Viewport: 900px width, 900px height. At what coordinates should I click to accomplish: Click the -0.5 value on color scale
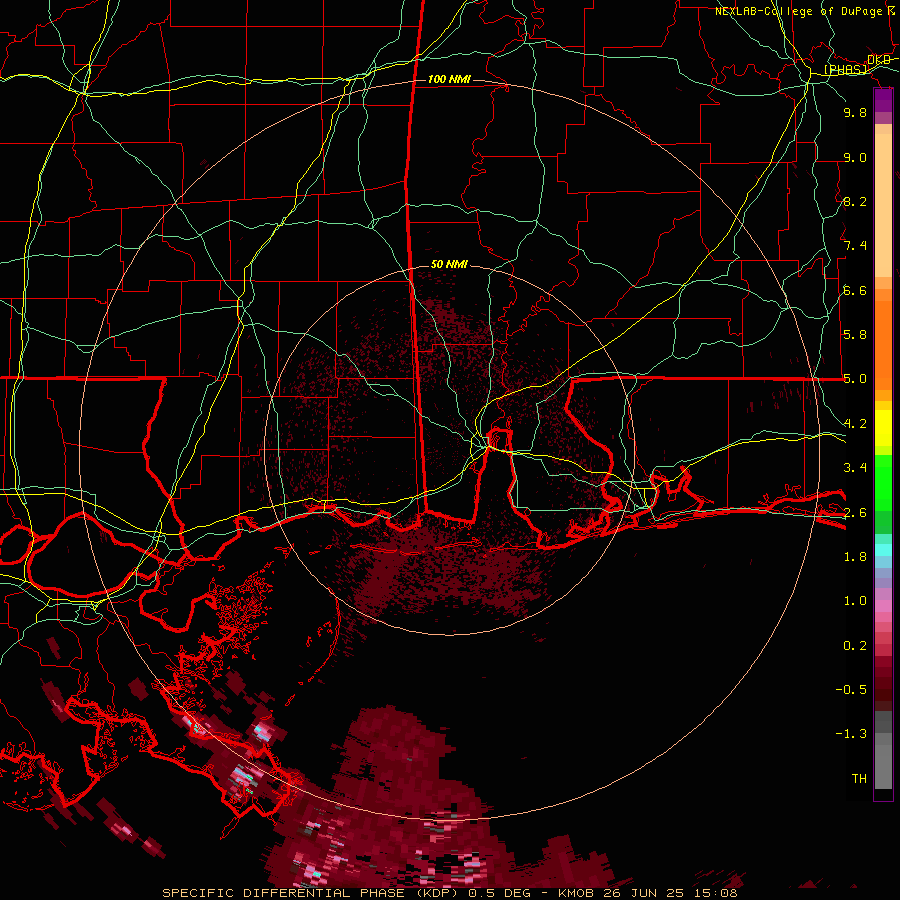851,690
